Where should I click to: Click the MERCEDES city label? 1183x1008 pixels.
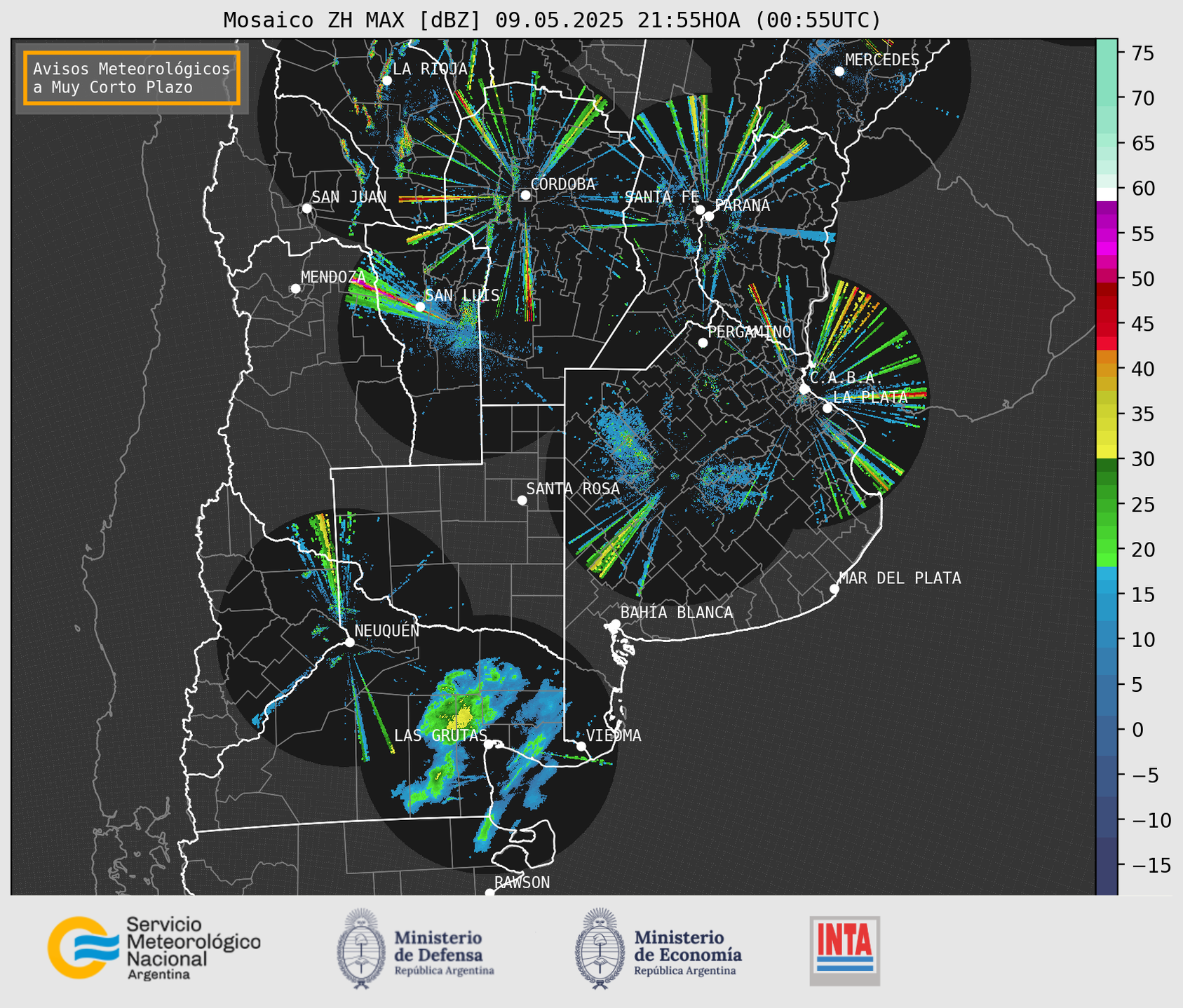point(882,60)
